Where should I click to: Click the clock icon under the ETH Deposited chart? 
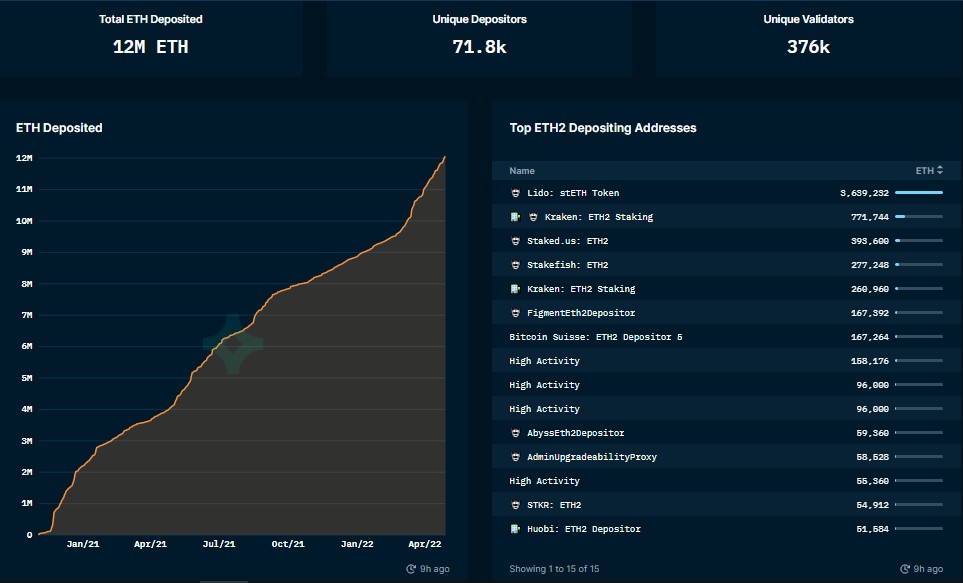coord(411,569)
